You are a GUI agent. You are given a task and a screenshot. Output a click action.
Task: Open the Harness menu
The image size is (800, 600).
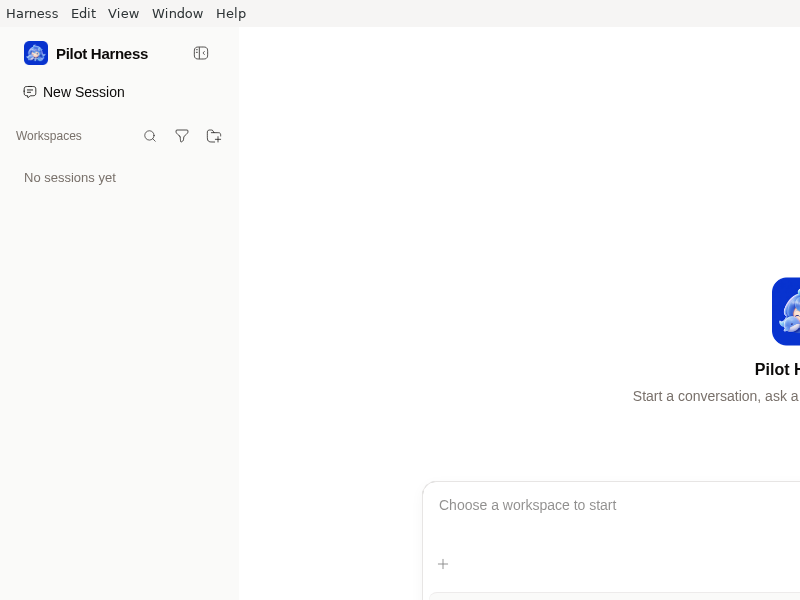pos(32,13)
